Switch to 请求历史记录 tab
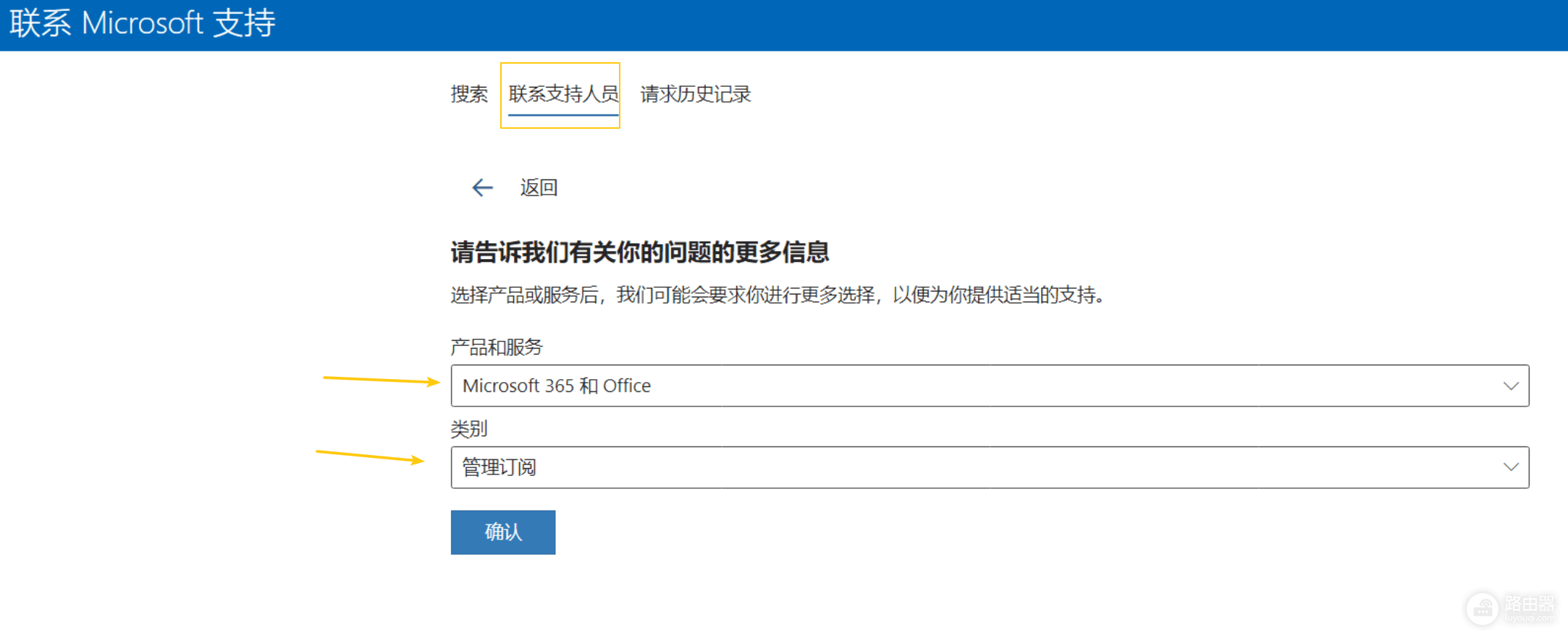The width and height of the screenshot is (1568, 638). click(696, 94)
